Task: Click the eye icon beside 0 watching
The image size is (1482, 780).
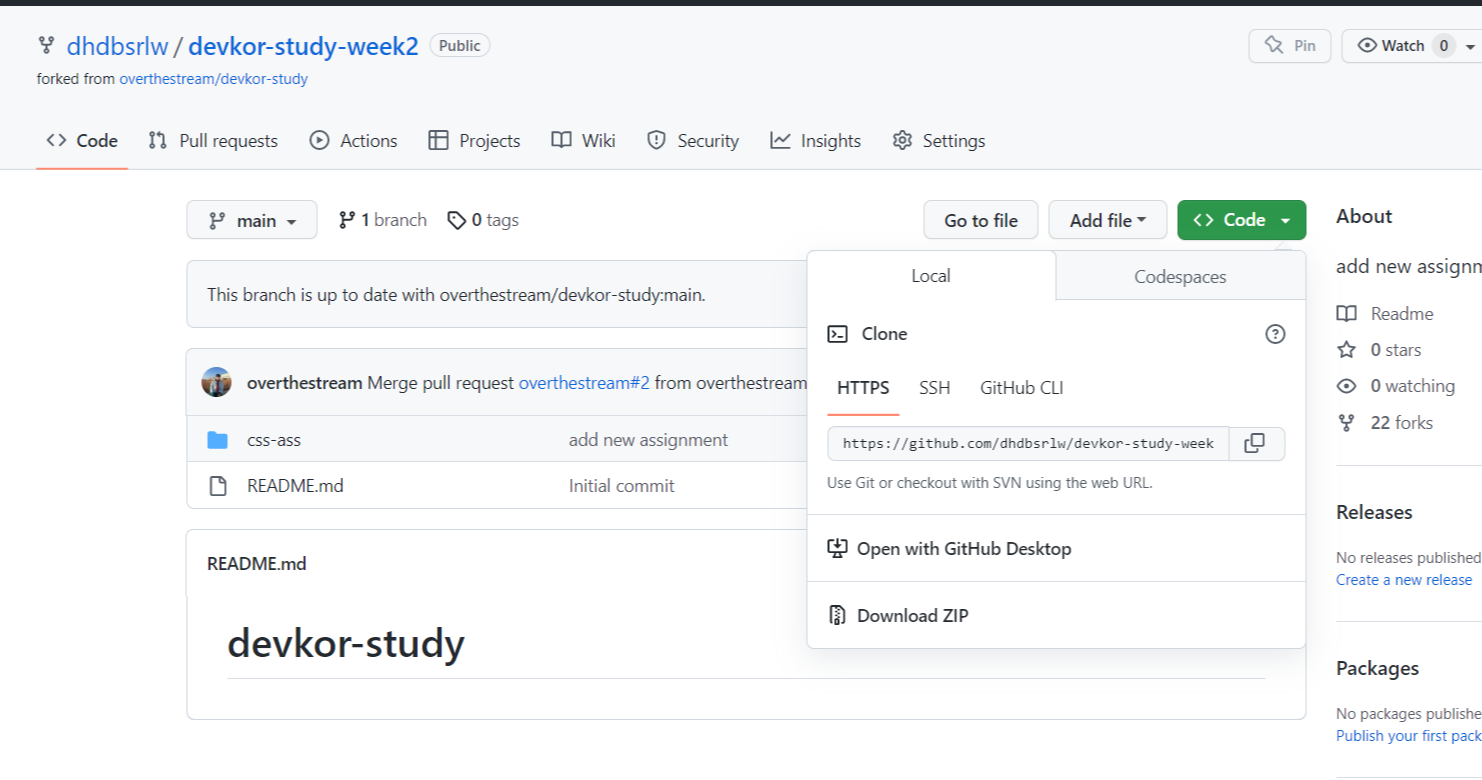Action: [x=1347, y=386]
